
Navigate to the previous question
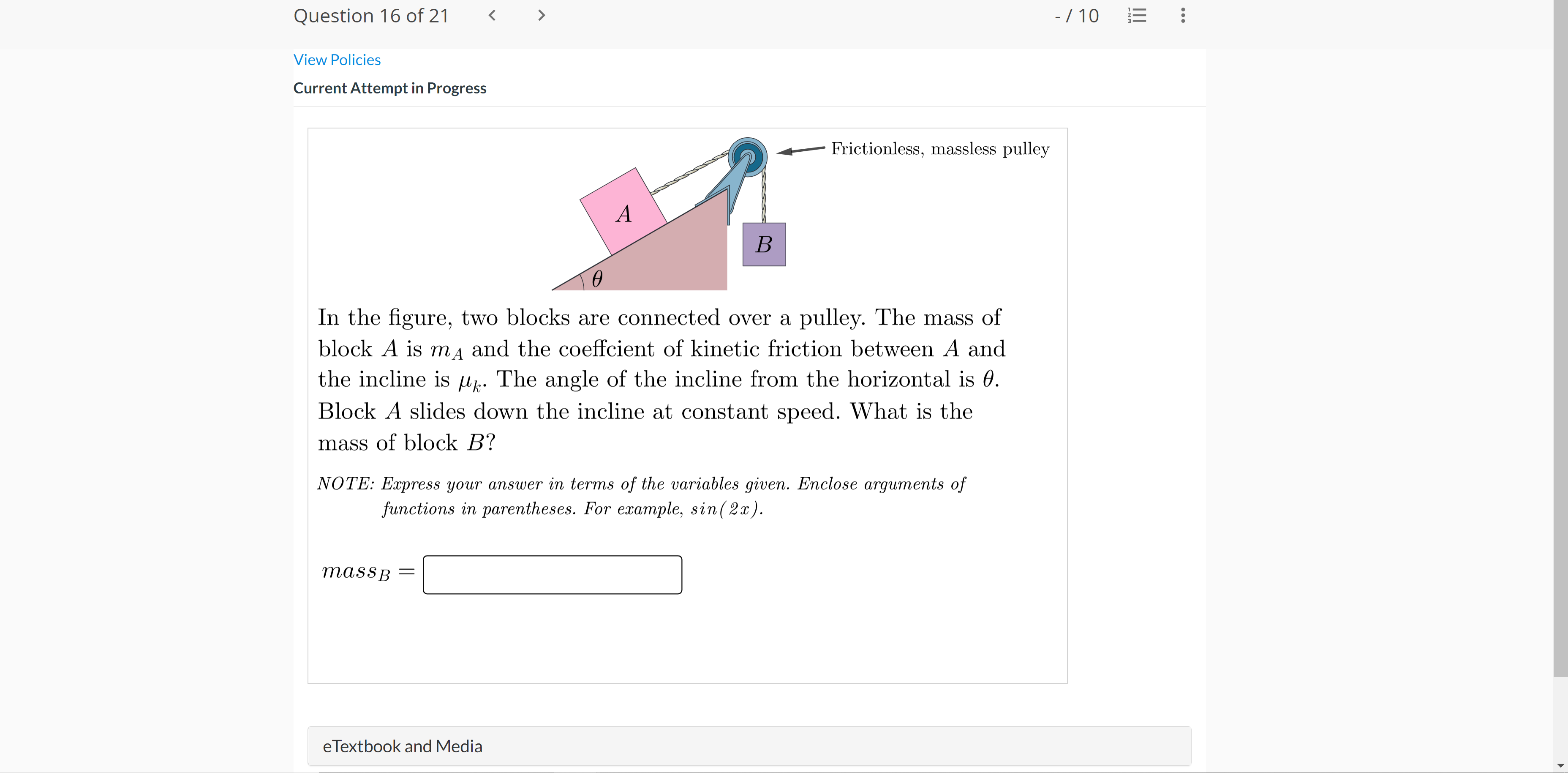(x=492, y=15)
